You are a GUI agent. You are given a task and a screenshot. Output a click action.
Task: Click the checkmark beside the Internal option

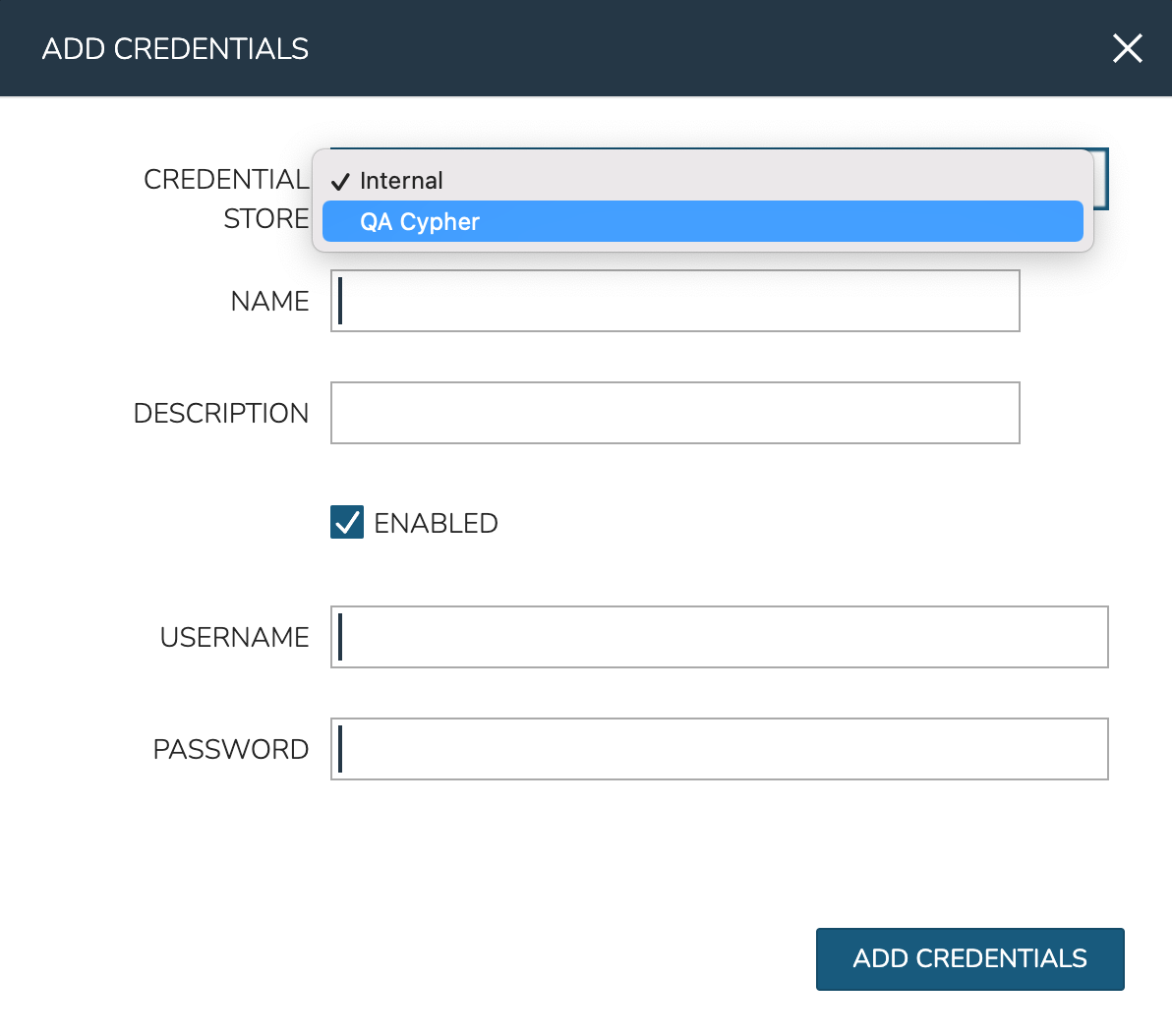[x=340, y=182]
